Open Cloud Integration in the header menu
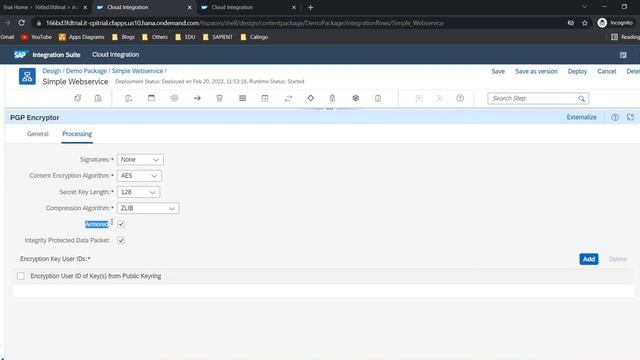The image size is (640, 360). [116, 54]
